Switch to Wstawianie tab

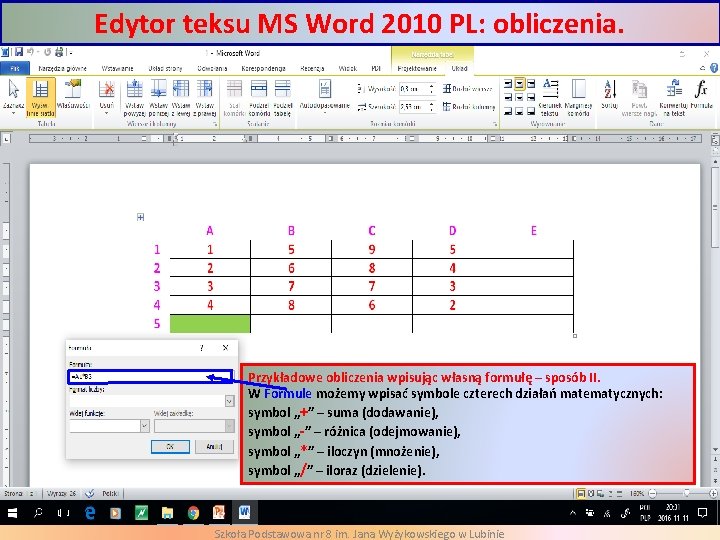118,68
